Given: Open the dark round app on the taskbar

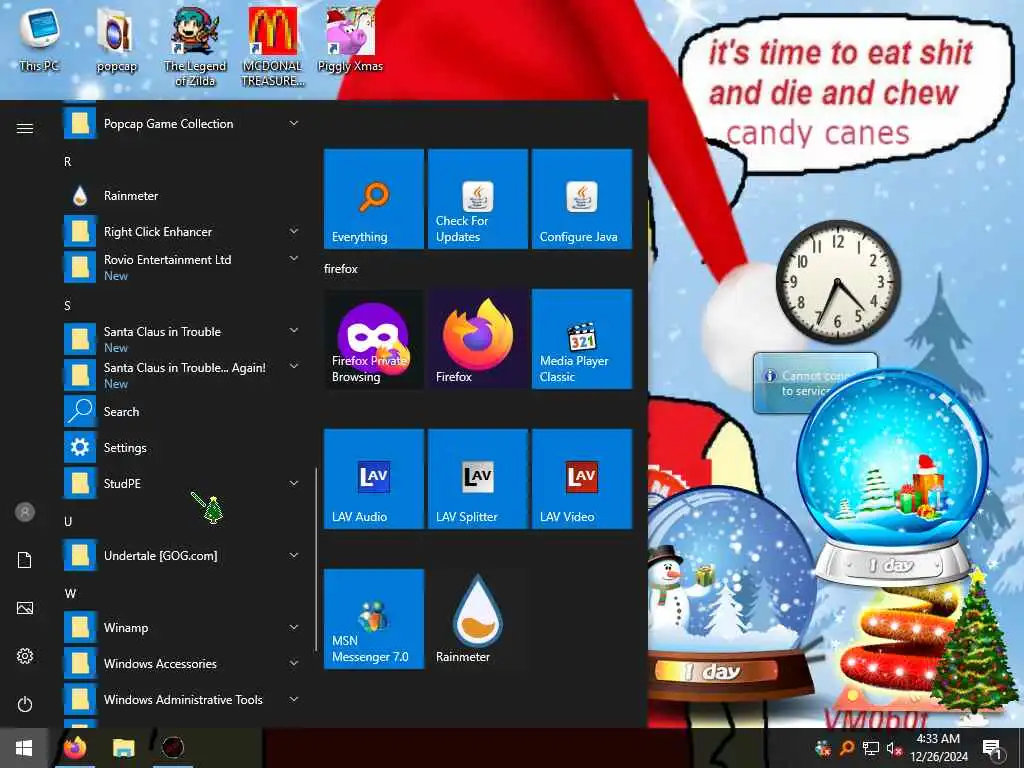Looking at the screenshot, I should tap(172, 748).
